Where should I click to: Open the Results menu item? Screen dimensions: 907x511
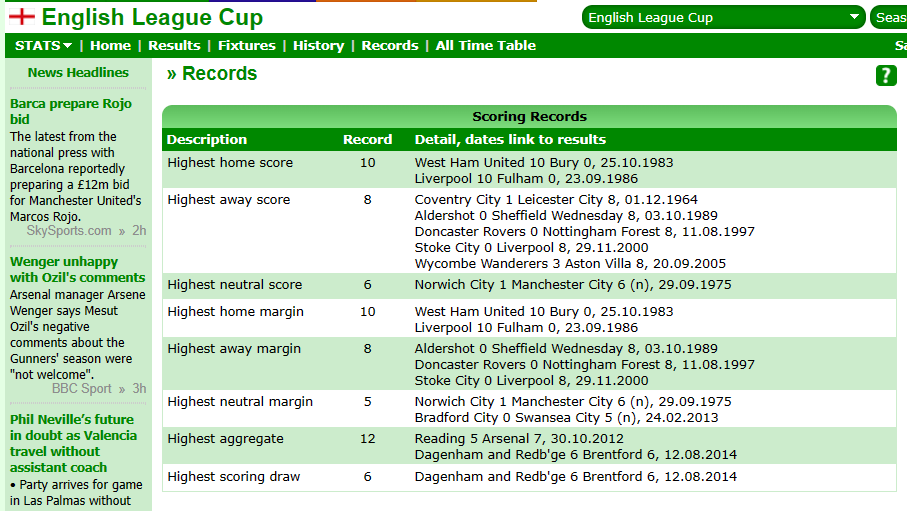(174, 45)
